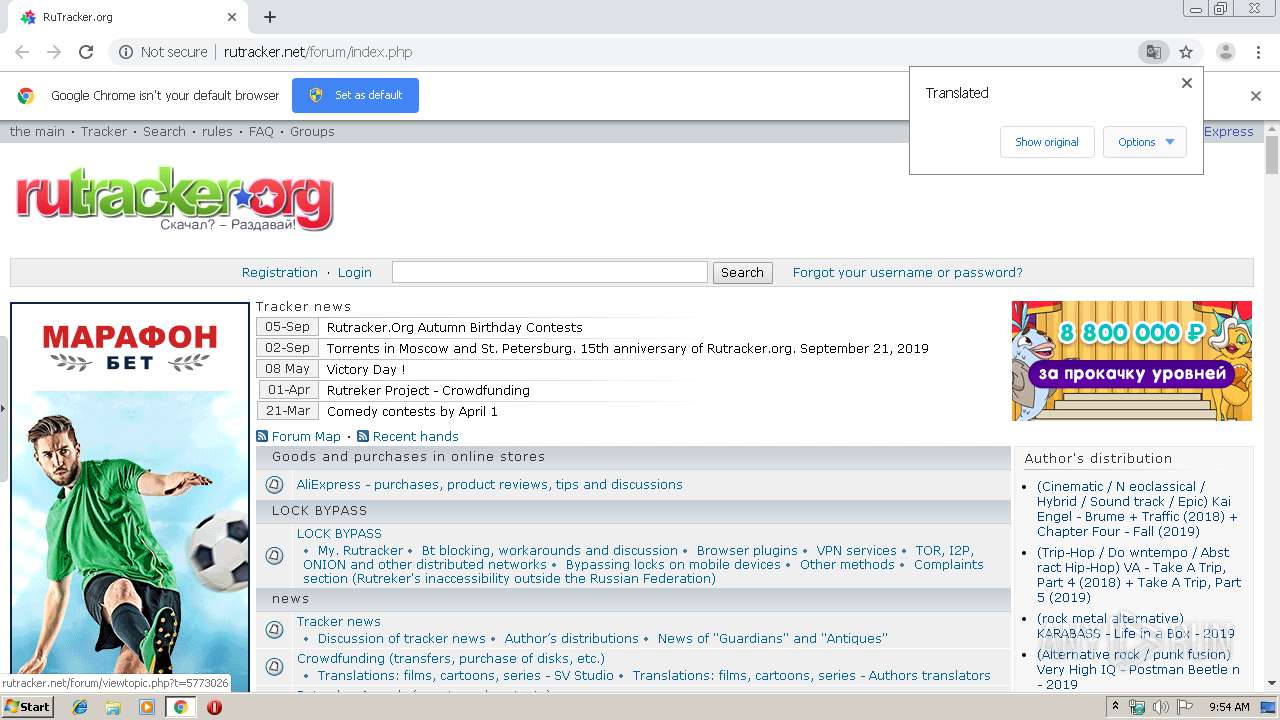Click the Login link
Image resolution: width=1280 pixels, height=720 pixels.
[355, 272]
